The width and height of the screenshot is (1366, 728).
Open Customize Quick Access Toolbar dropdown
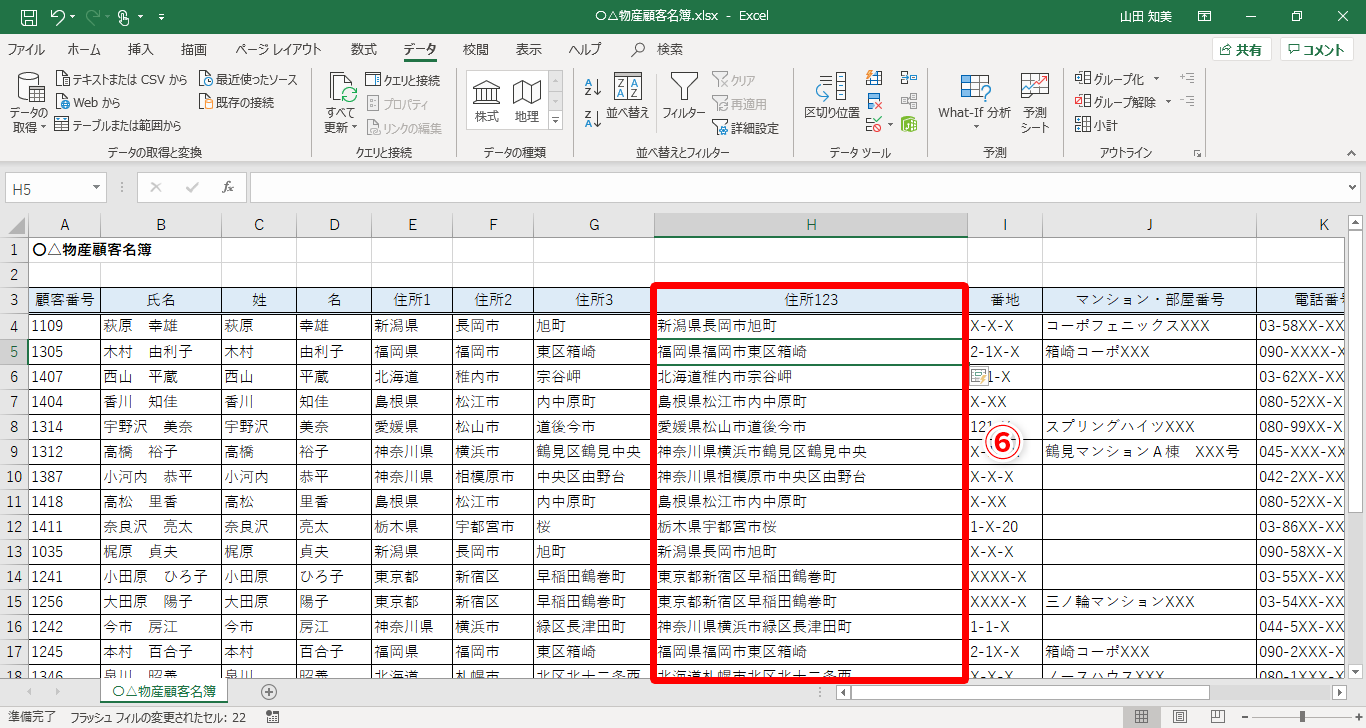pyautogui.click(x=161, y=17)
